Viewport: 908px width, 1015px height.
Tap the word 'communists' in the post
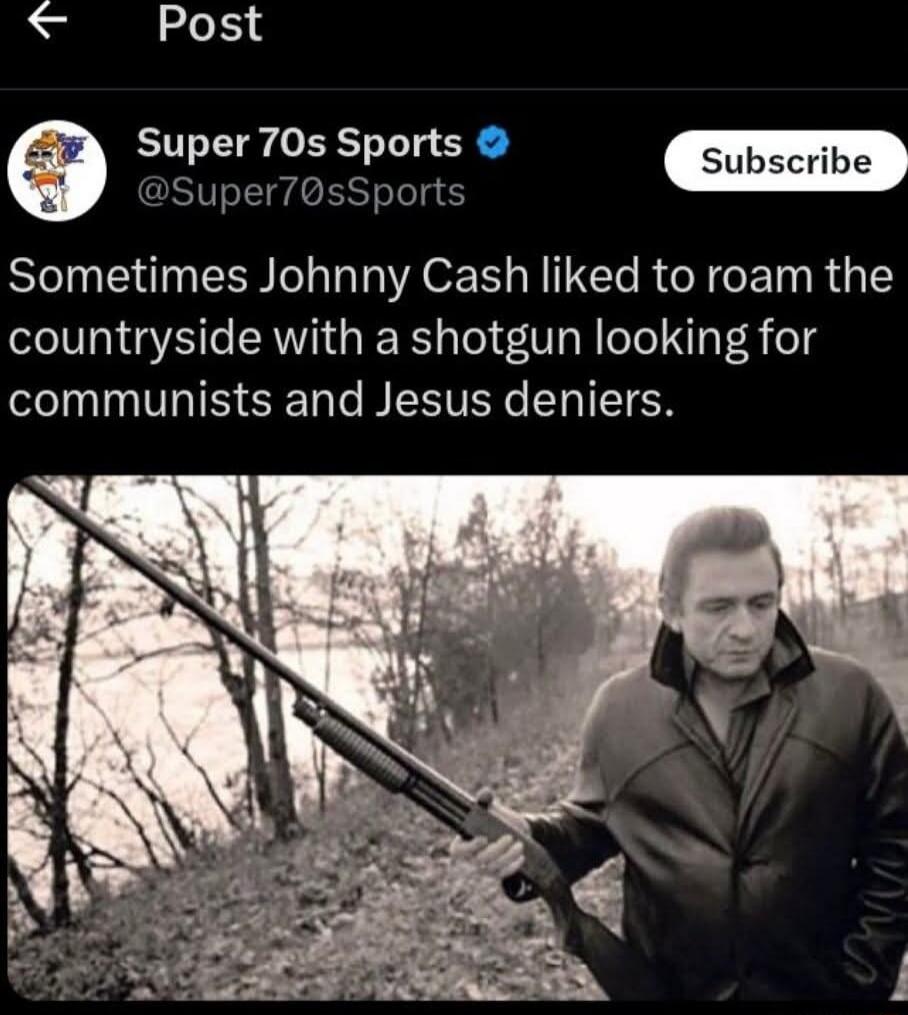pyautogui.click(x=140, y=400)
